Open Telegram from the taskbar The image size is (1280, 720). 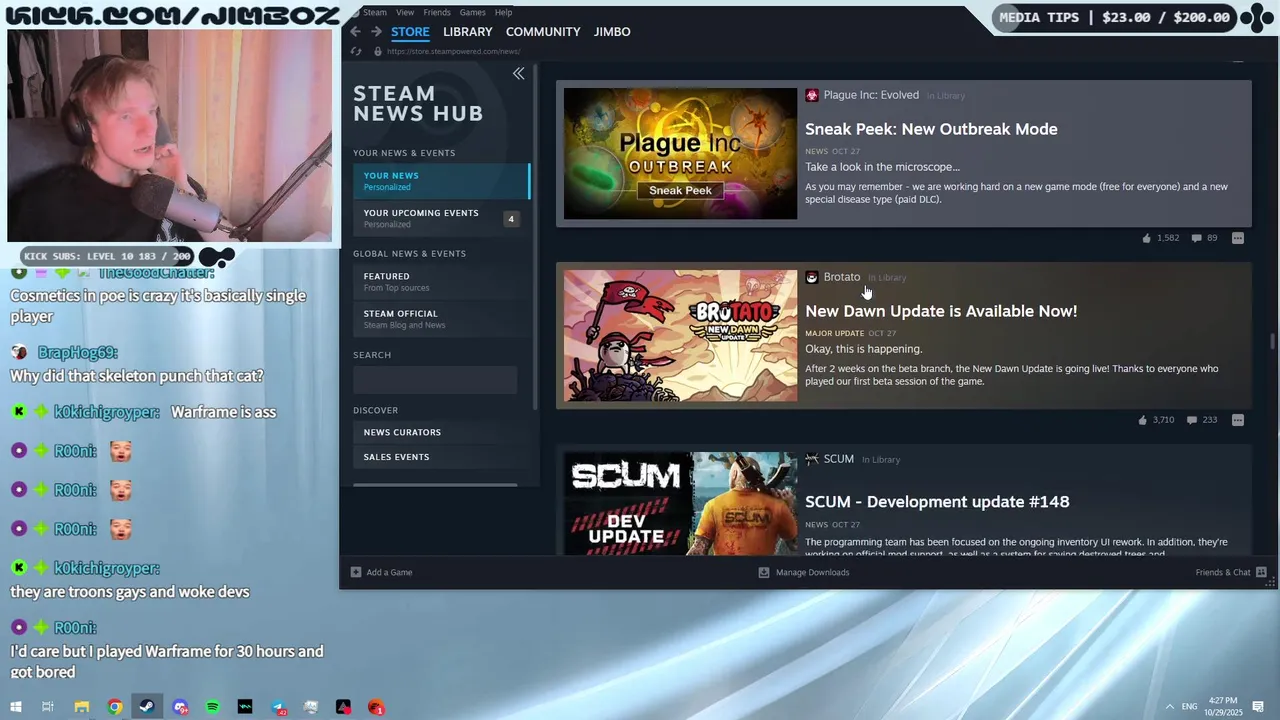(279, 707)
